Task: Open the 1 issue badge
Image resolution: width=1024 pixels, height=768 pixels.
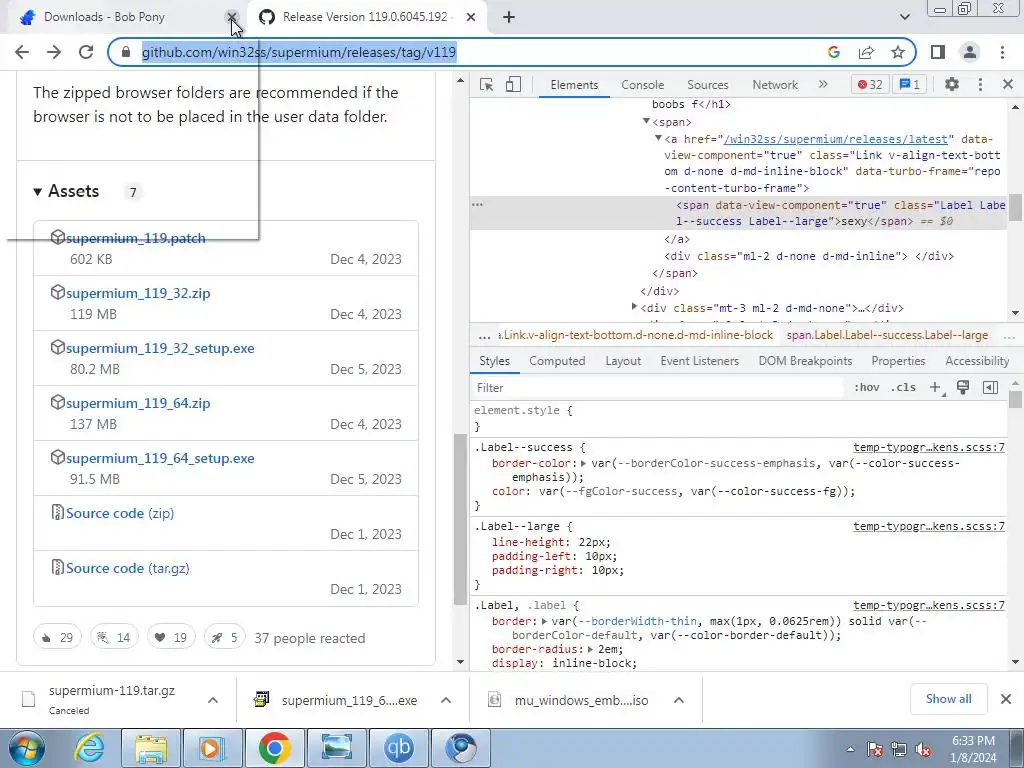Action: (x=910, y=84)
